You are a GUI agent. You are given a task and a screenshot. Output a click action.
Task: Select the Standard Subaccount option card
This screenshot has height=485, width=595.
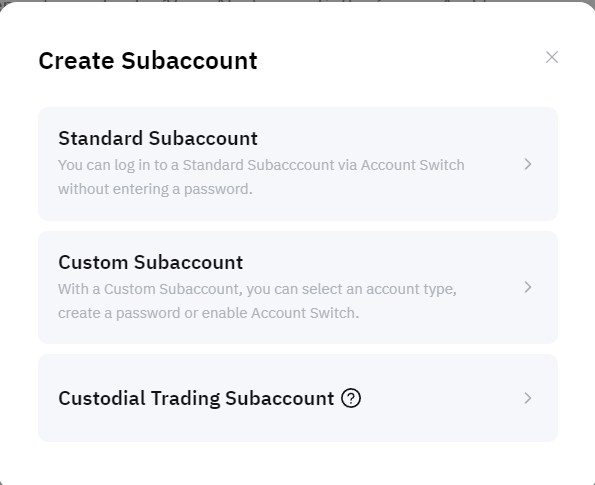pyautogui.click(x=298, y=164)
